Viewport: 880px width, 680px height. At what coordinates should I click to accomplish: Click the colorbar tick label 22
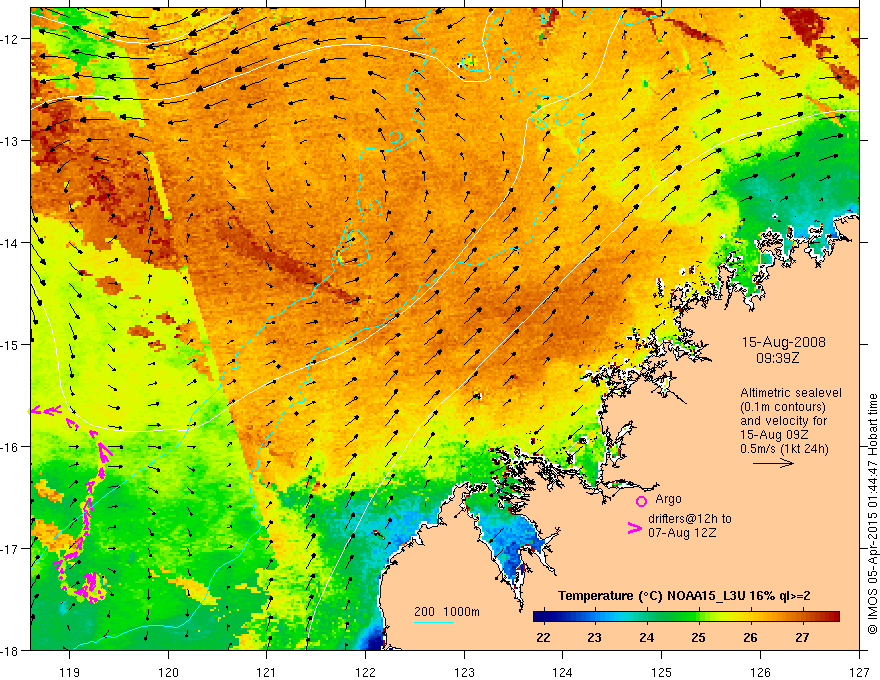[x=543, y=638]
